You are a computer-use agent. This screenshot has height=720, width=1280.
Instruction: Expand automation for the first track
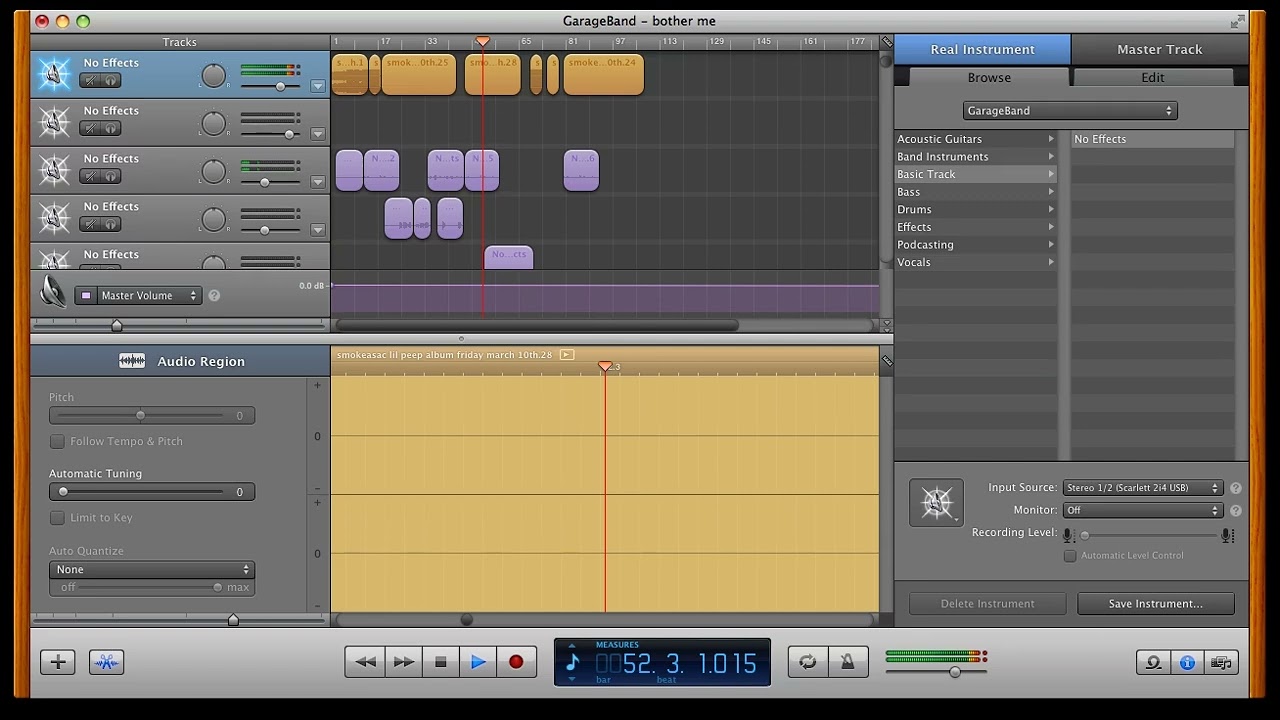tap(318, 86)
